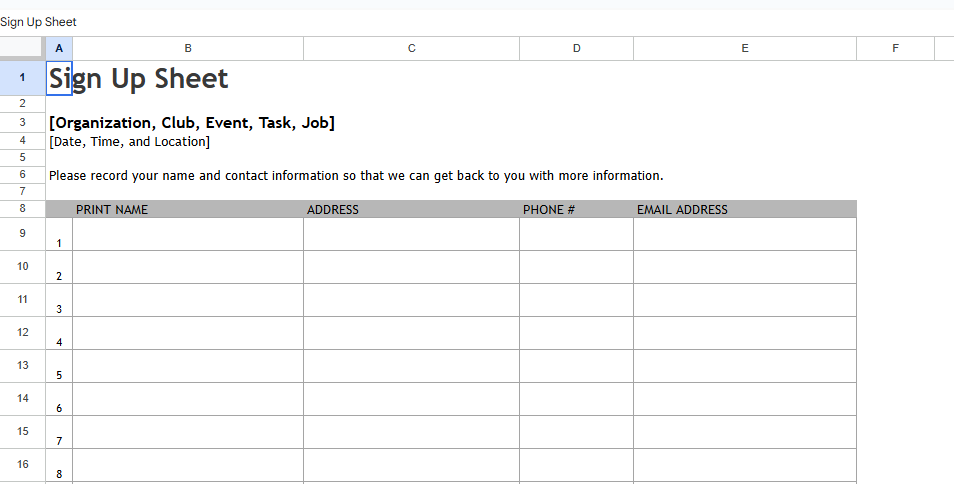Click row 8 header number
Screen dimensions: 954x484
22,209
